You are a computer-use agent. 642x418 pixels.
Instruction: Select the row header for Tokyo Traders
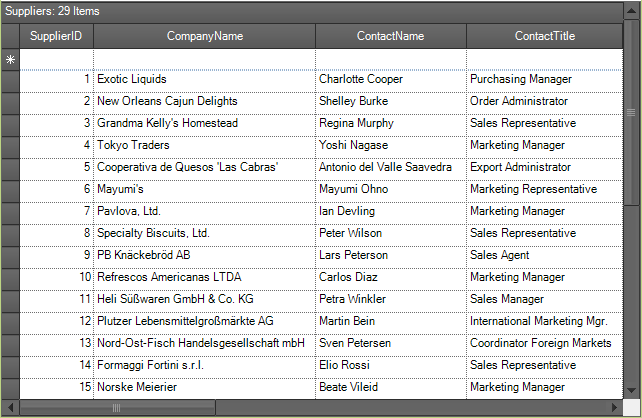10,147
